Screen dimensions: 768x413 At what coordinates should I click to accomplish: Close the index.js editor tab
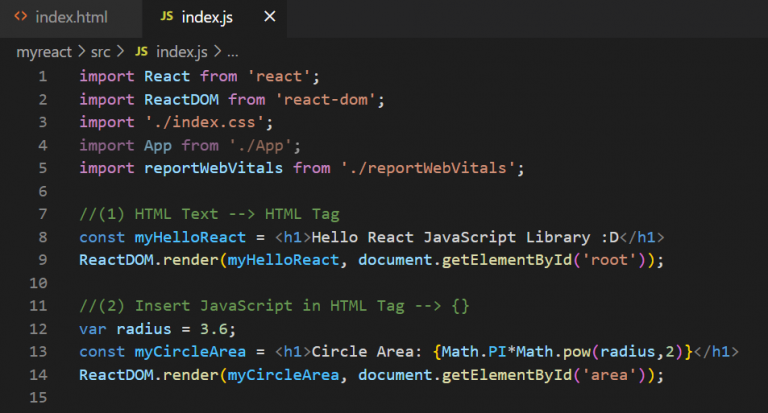268,18
